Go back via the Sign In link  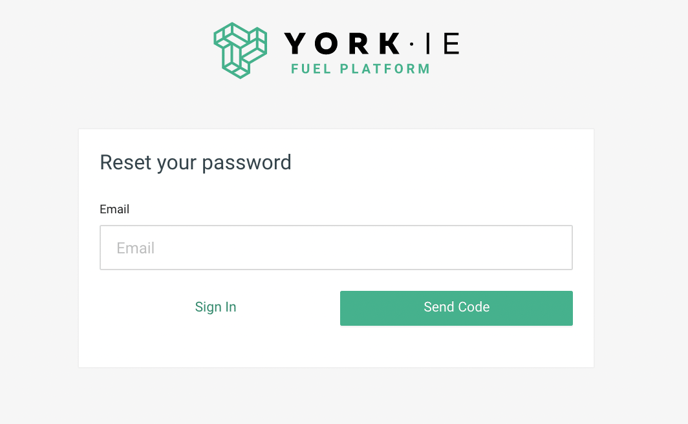click(215, 307)
